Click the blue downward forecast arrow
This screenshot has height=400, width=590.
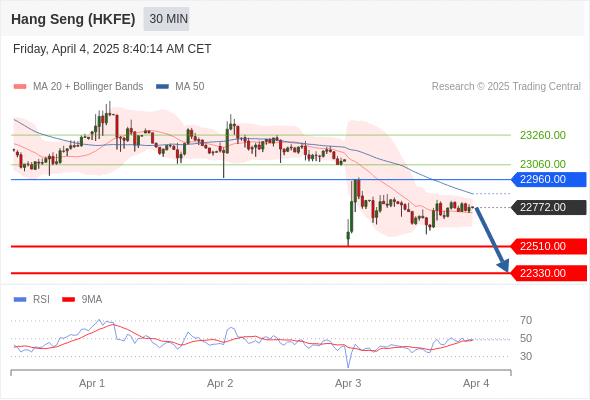click(x=492, y=239)
